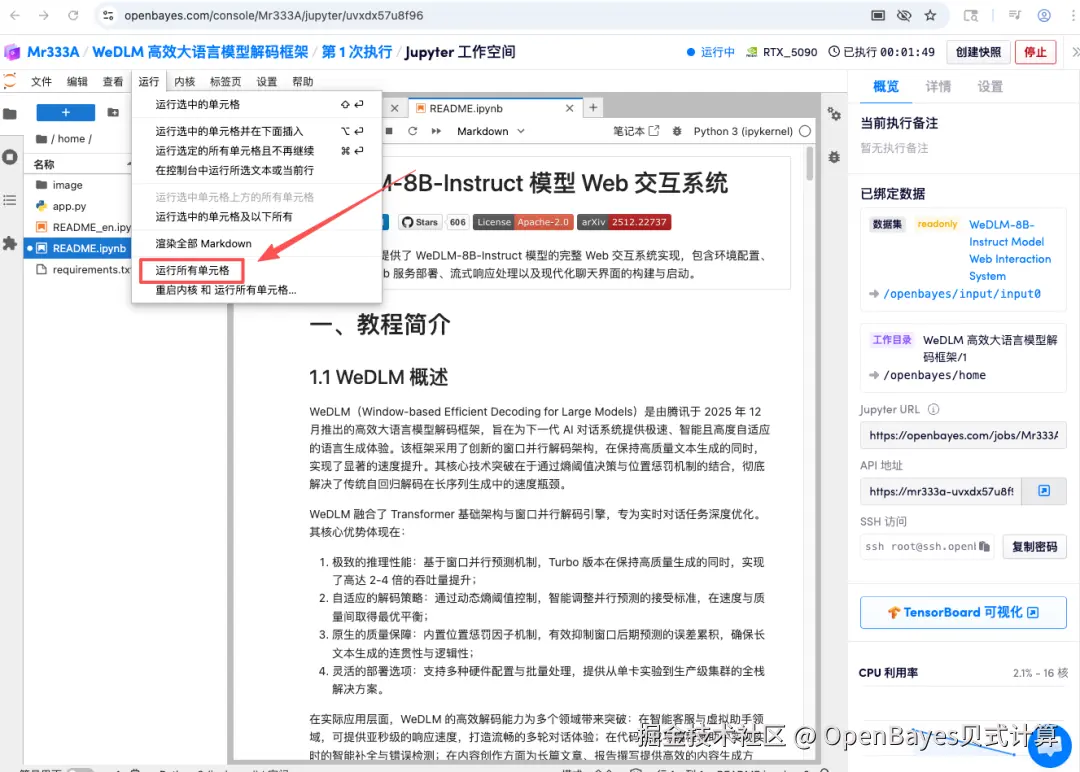The image size is (1080, 772).
Task: Click the new launcher plus button
Action: (65, 113)
